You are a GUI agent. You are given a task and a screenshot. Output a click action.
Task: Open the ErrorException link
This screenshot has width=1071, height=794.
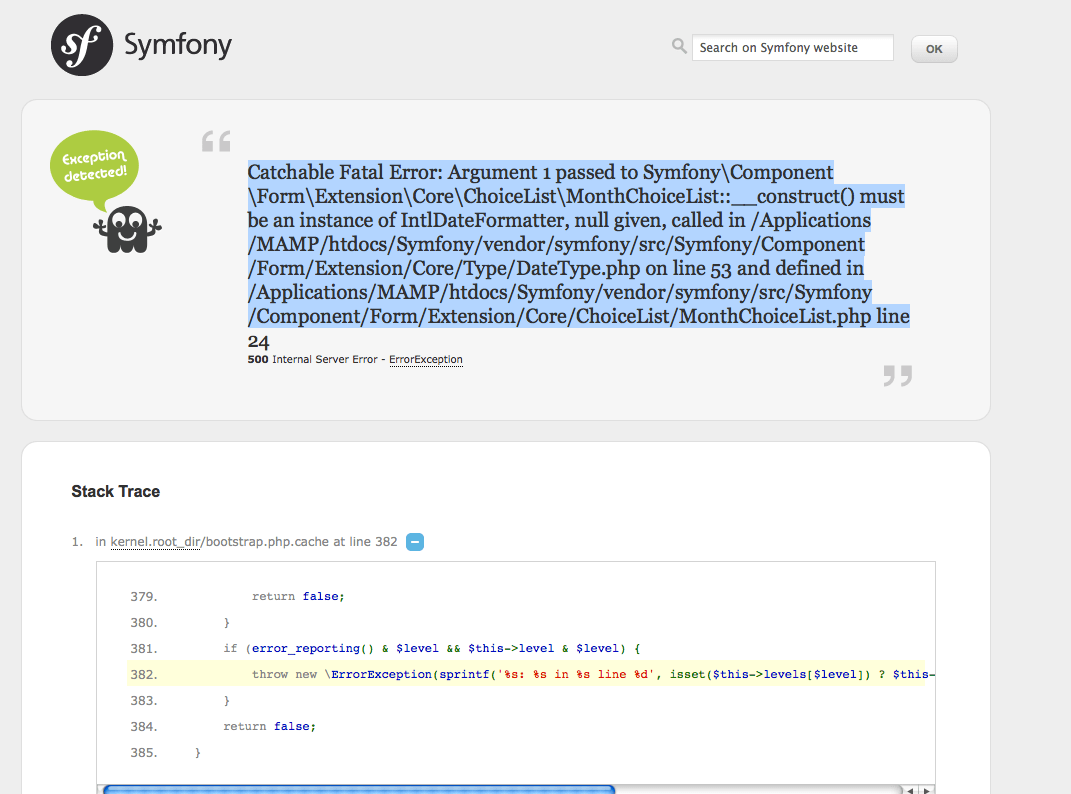pos(426,359)
